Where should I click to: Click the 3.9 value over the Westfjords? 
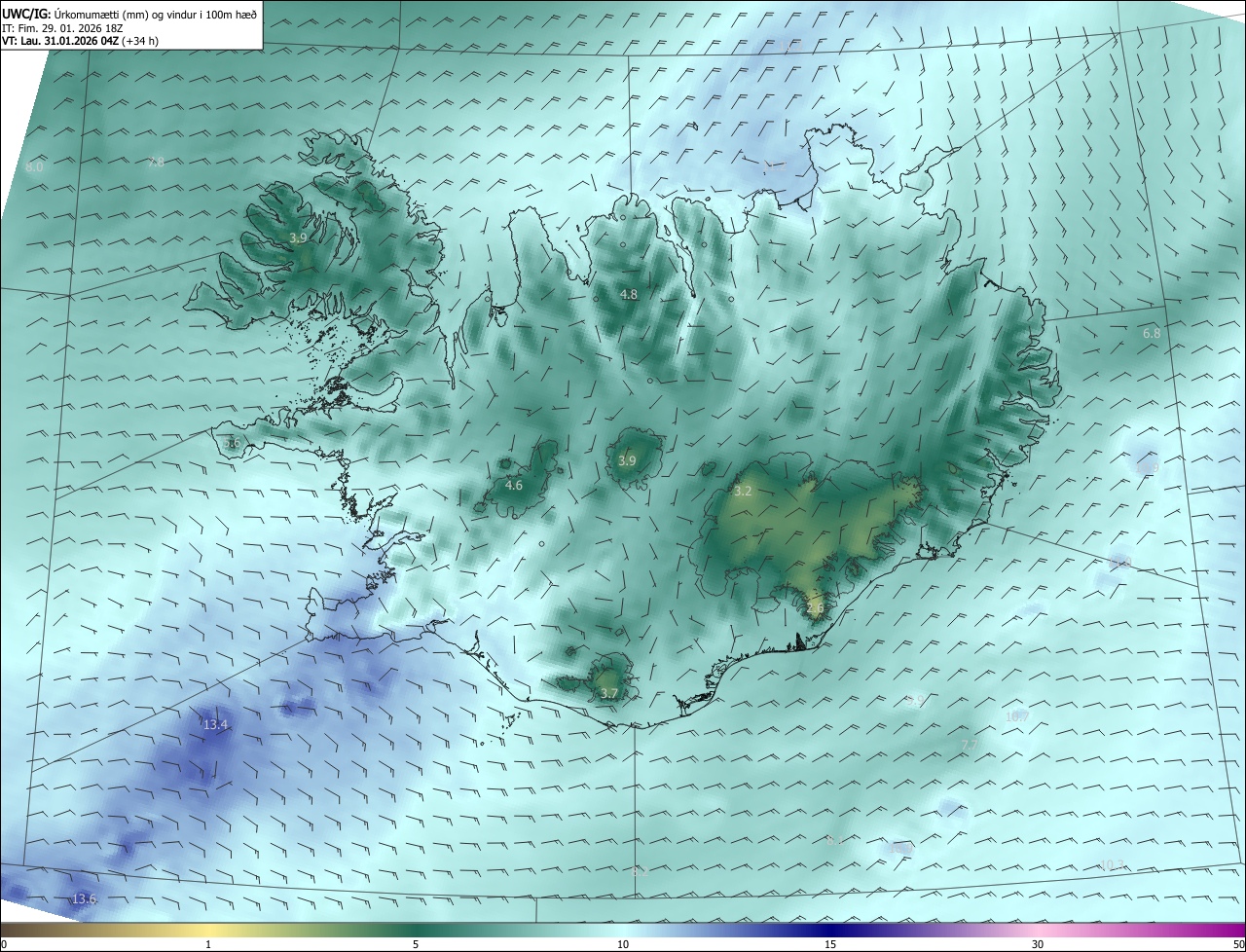pos(298,238)
